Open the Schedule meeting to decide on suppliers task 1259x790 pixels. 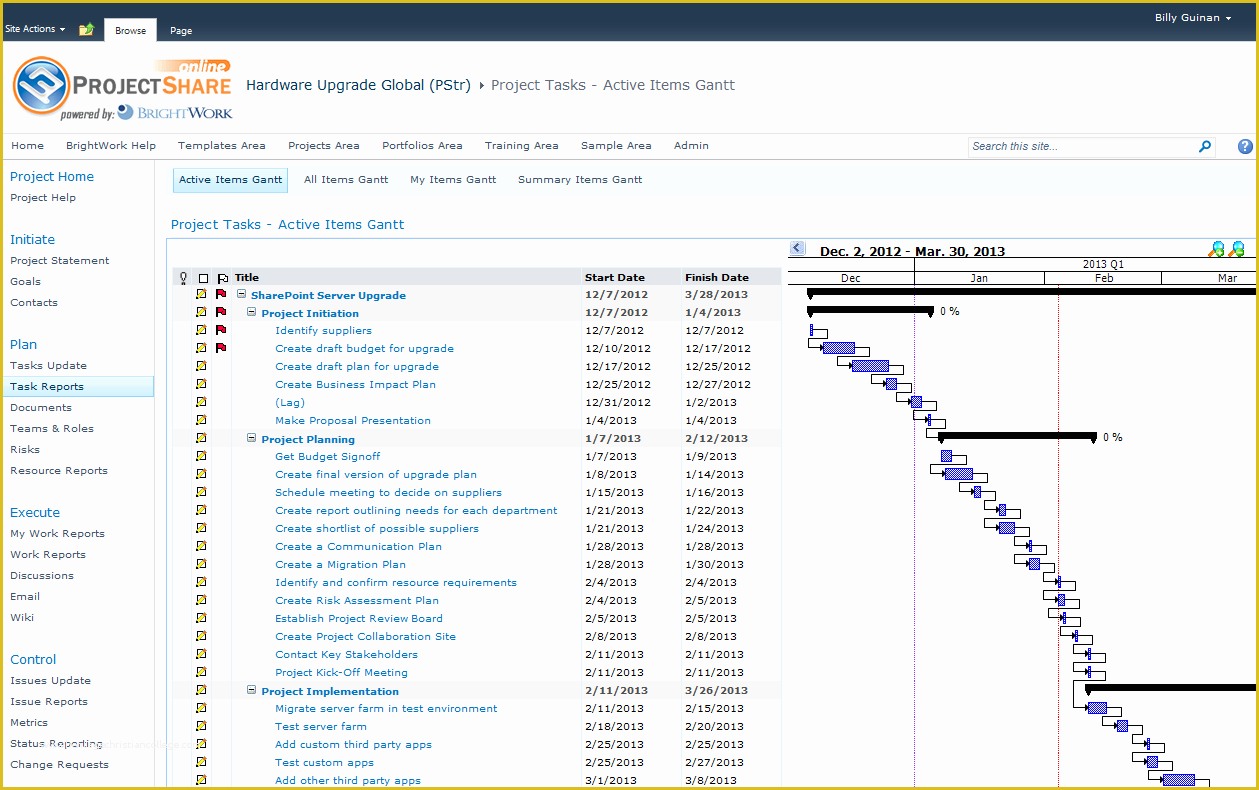(388, 493)
